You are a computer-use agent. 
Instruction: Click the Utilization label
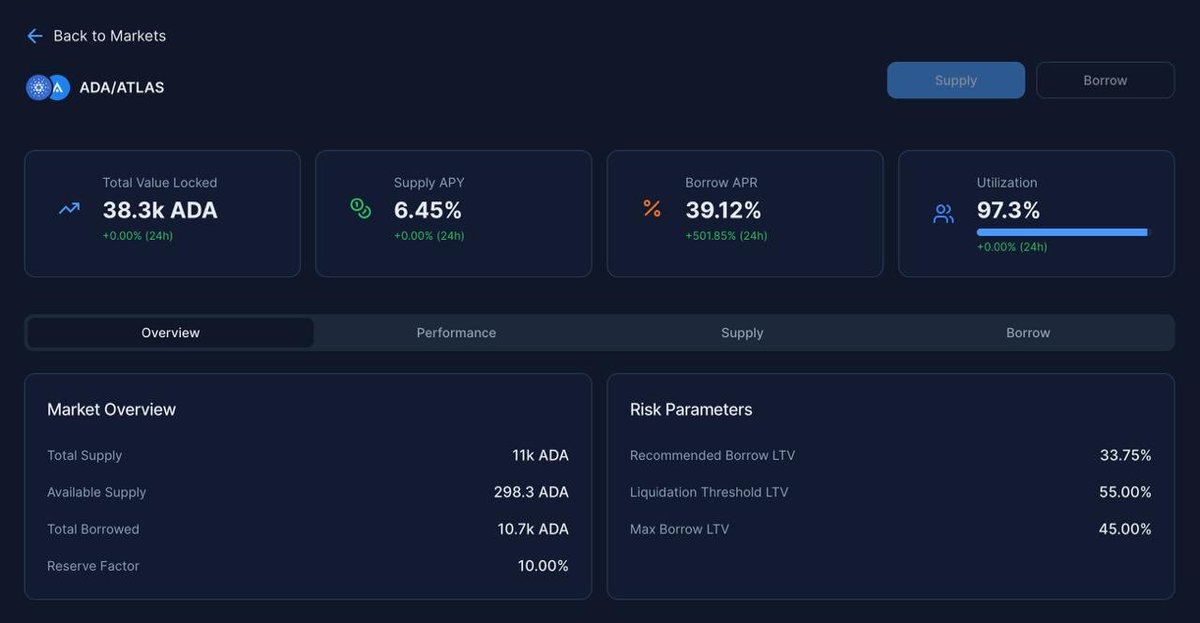coord(1007,183)
